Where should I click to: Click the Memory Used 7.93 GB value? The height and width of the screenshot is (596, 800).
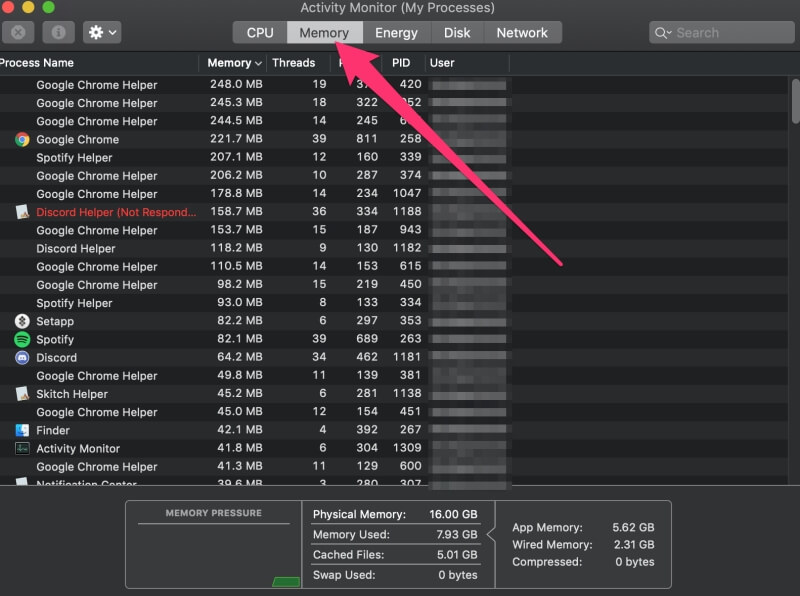point(457,535)
